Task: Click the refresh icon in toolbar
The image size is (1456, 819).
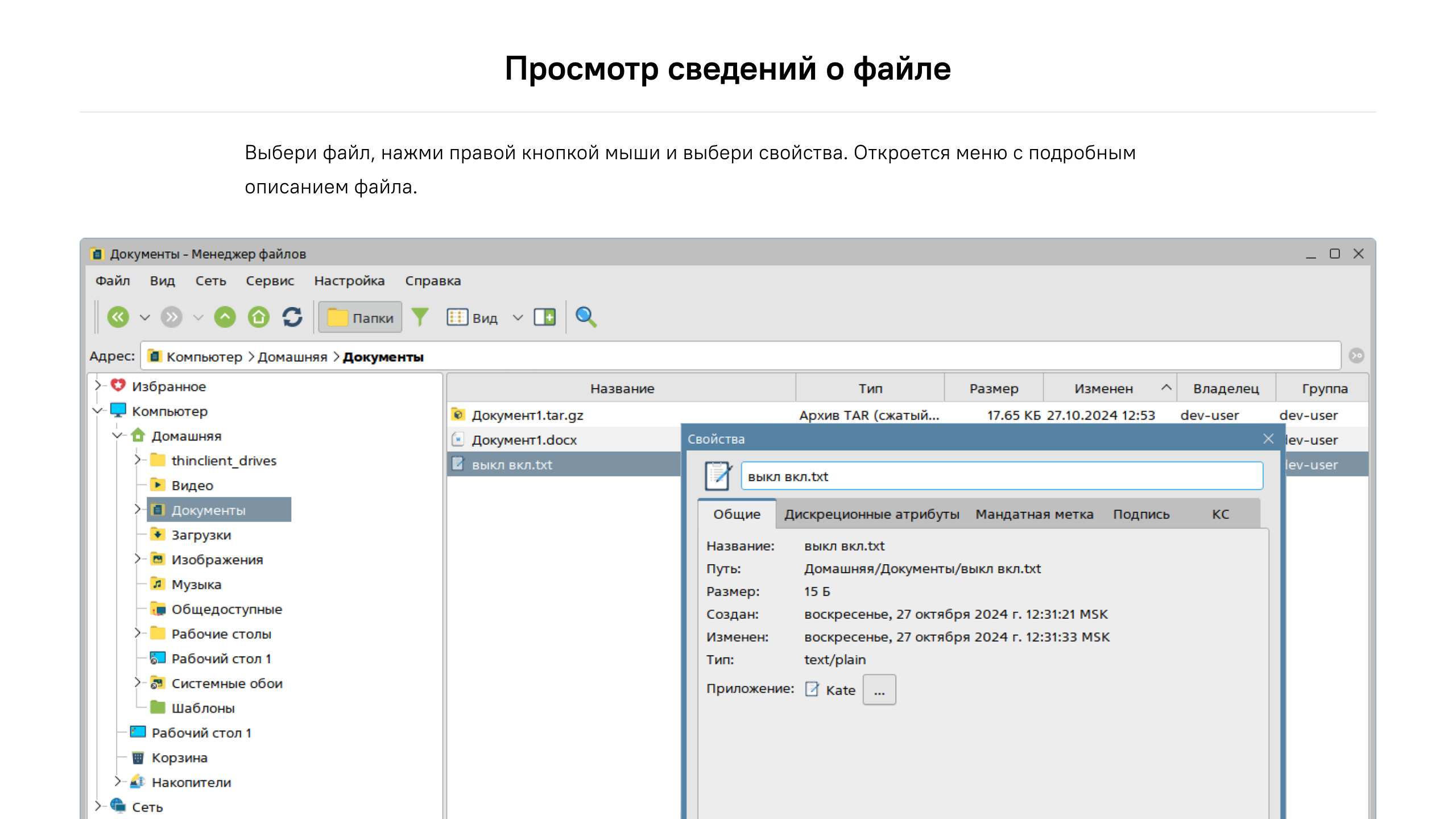Action: coord(292,317)
